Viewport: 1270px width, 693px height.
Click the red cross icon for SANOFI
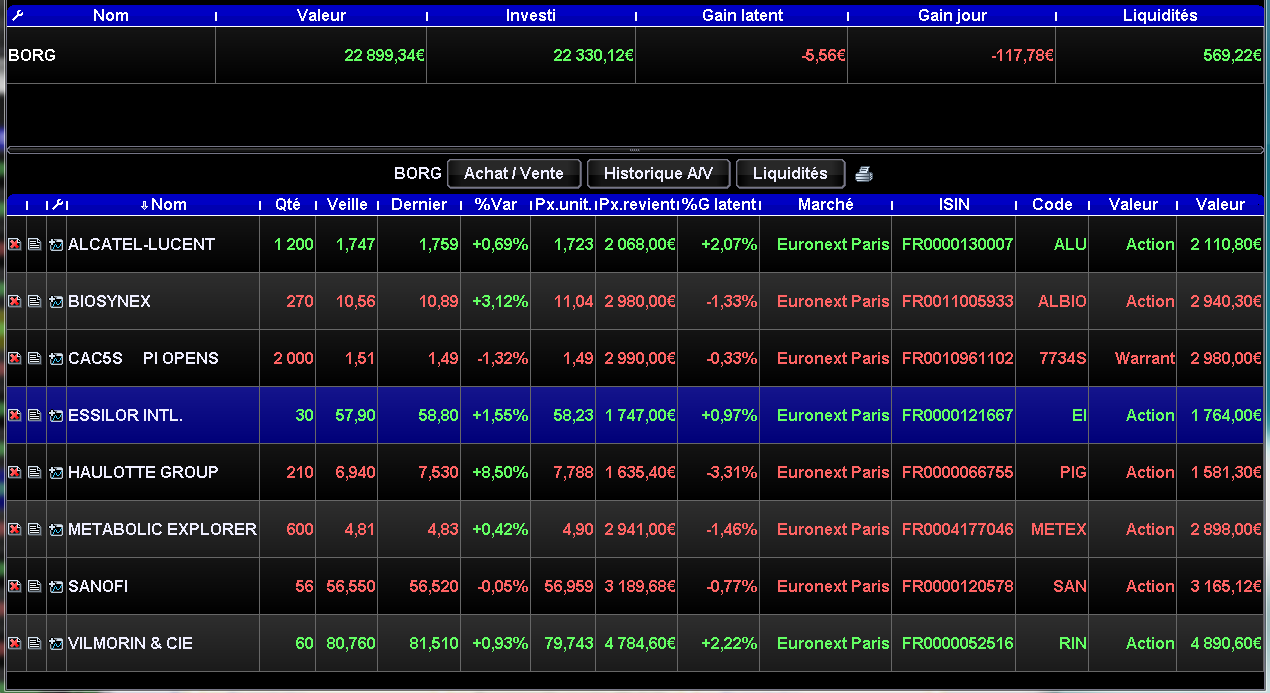pos(15,586)
